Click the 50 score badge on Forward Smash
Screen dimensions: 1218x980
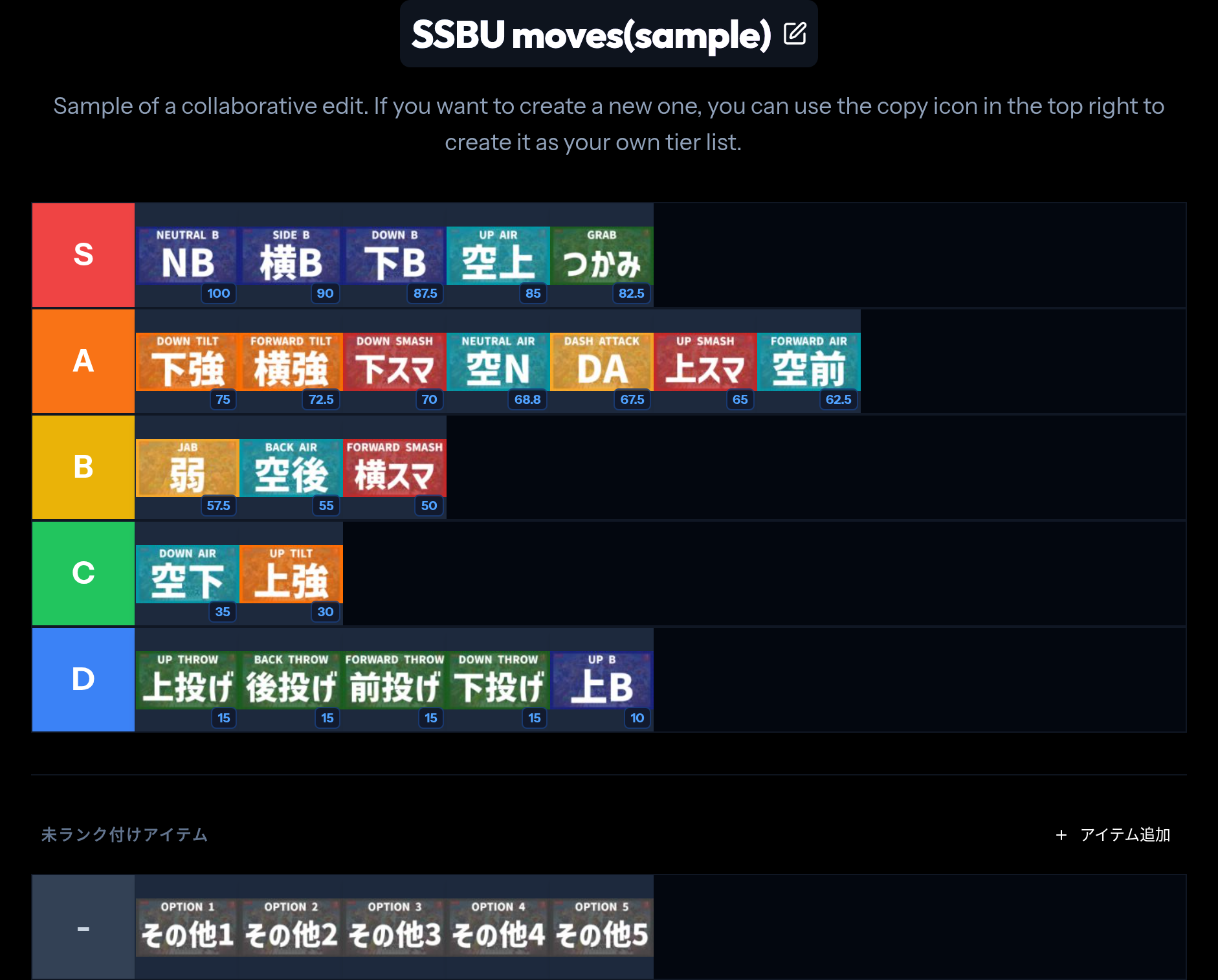tap(429, 506)
